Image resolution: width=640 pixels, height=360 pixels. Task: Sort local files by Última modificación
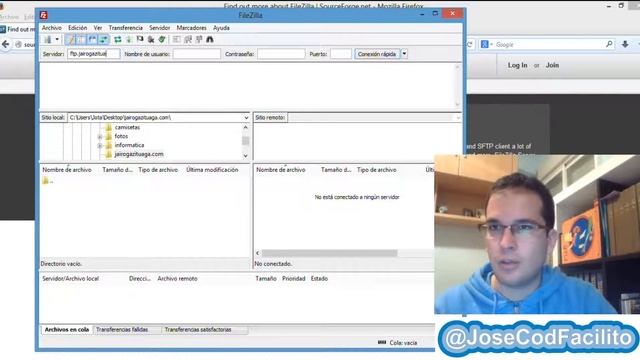(212, 170)
